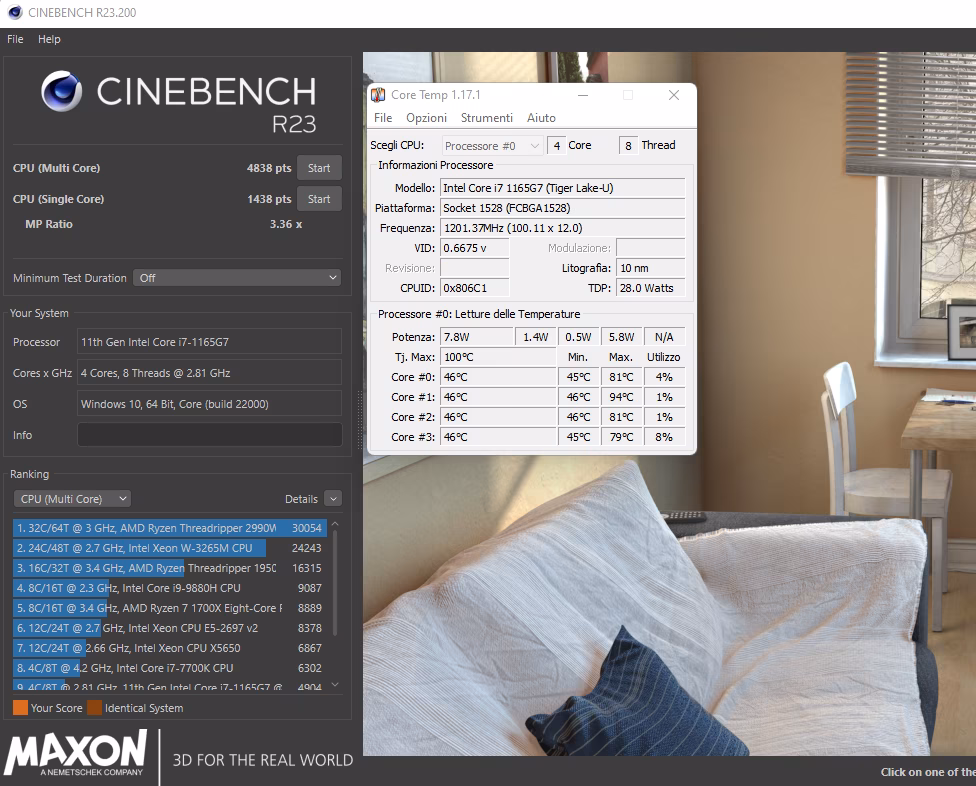Close the Core Temp window

tap(673, 95)
